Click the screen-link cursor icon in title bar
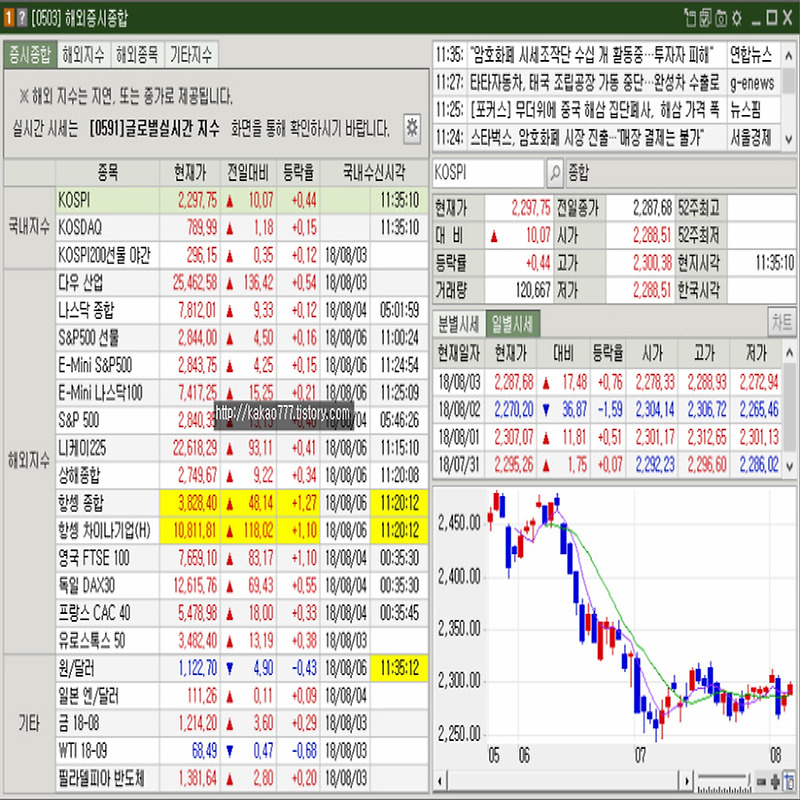This screenshot has height=800, width=800. pos(690,18)
